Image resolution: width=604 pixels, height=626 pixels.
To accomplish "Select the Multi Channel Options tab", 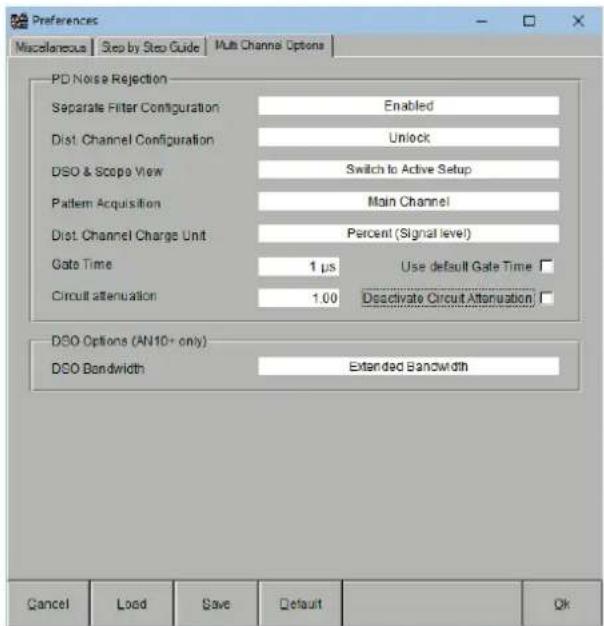I will [x=269, y=45].
